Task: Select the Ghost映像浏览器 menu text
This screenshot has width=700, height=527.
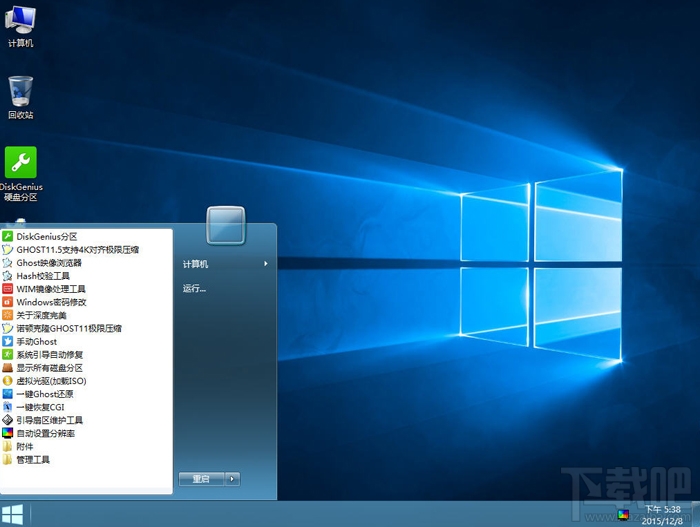Action: click(49, 263)
